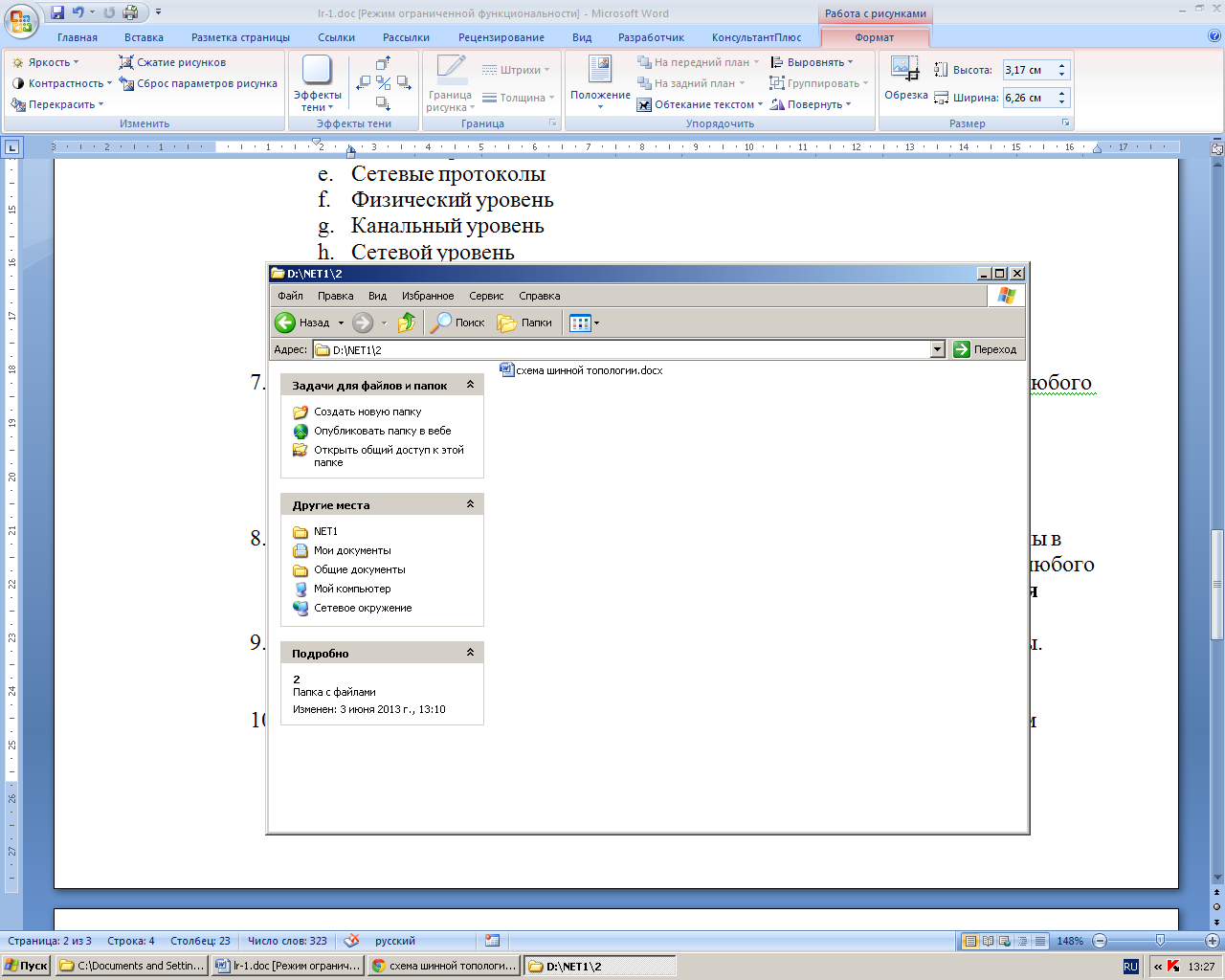Click the Explorer forward arrow button
The image size is (1225, 980).
click(x=363, y=323)
